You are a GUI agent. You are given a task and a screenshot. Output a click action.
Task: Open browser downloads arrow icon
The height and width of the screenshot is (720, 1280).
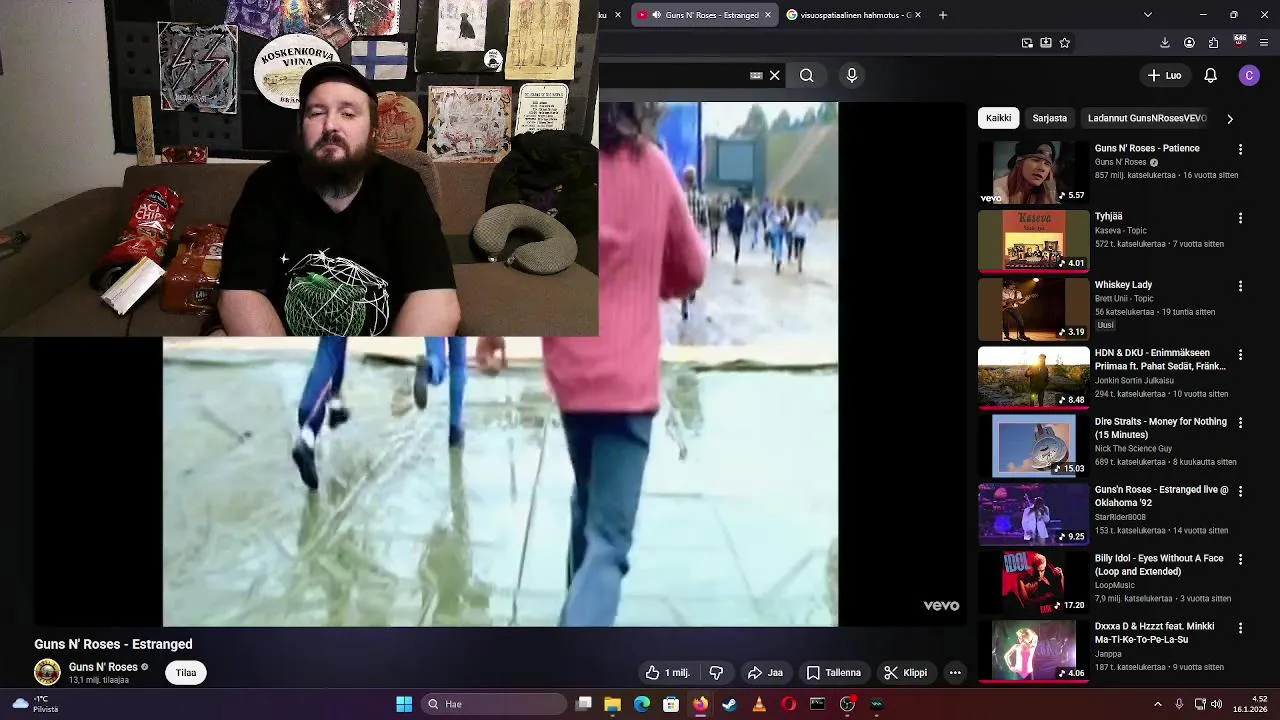(x=1165, y=43)
